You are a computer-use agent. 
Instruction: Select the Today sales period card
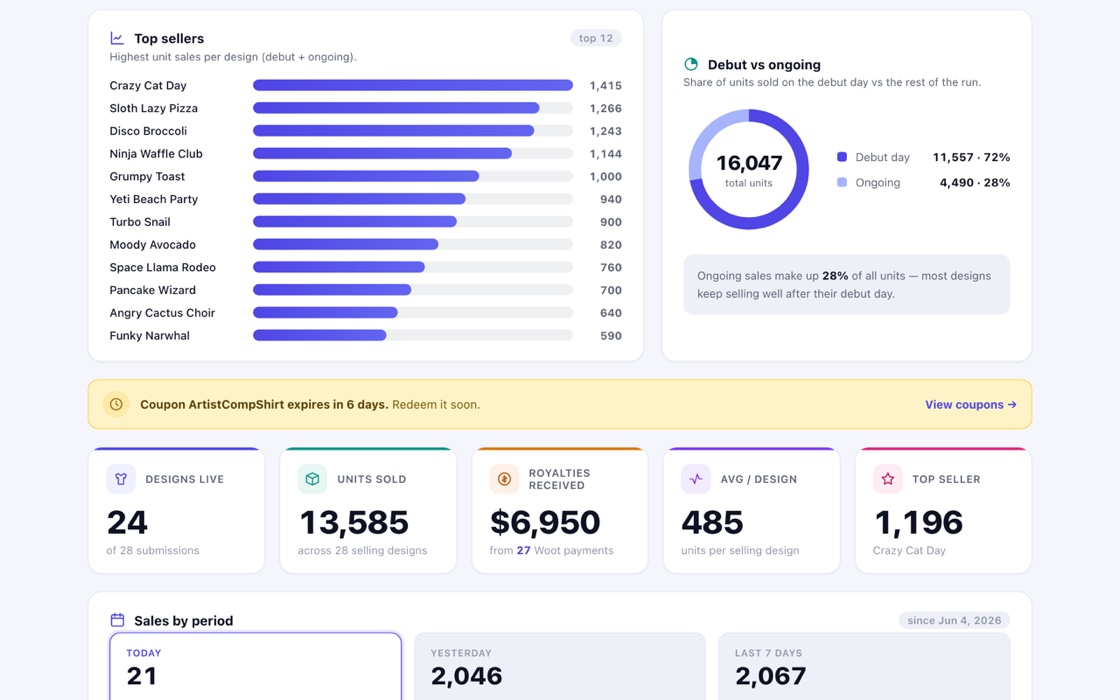(x=256, y=666)
